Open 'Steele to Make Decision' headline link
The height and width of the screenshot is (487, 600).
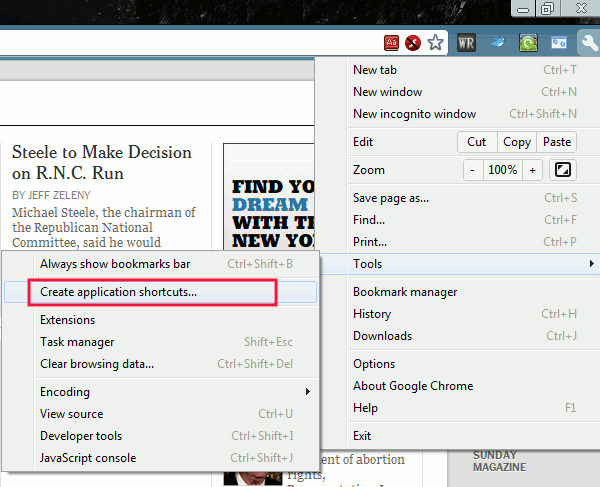click(101, 163)
